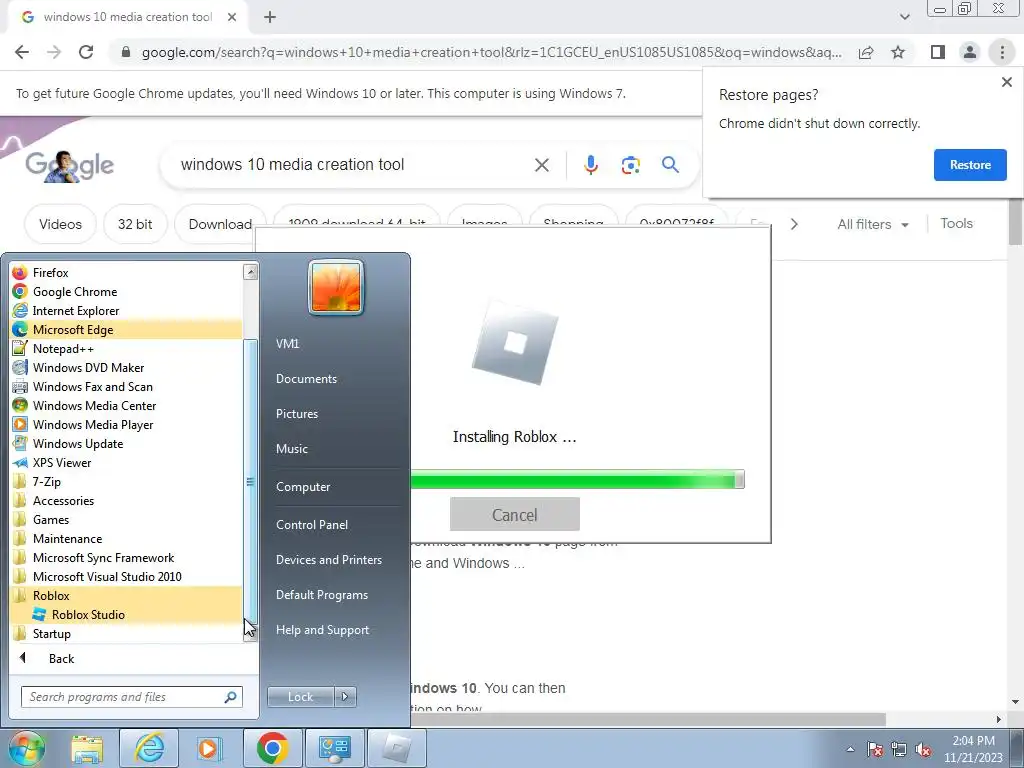Open Chrome tab search dropdown

904,17
